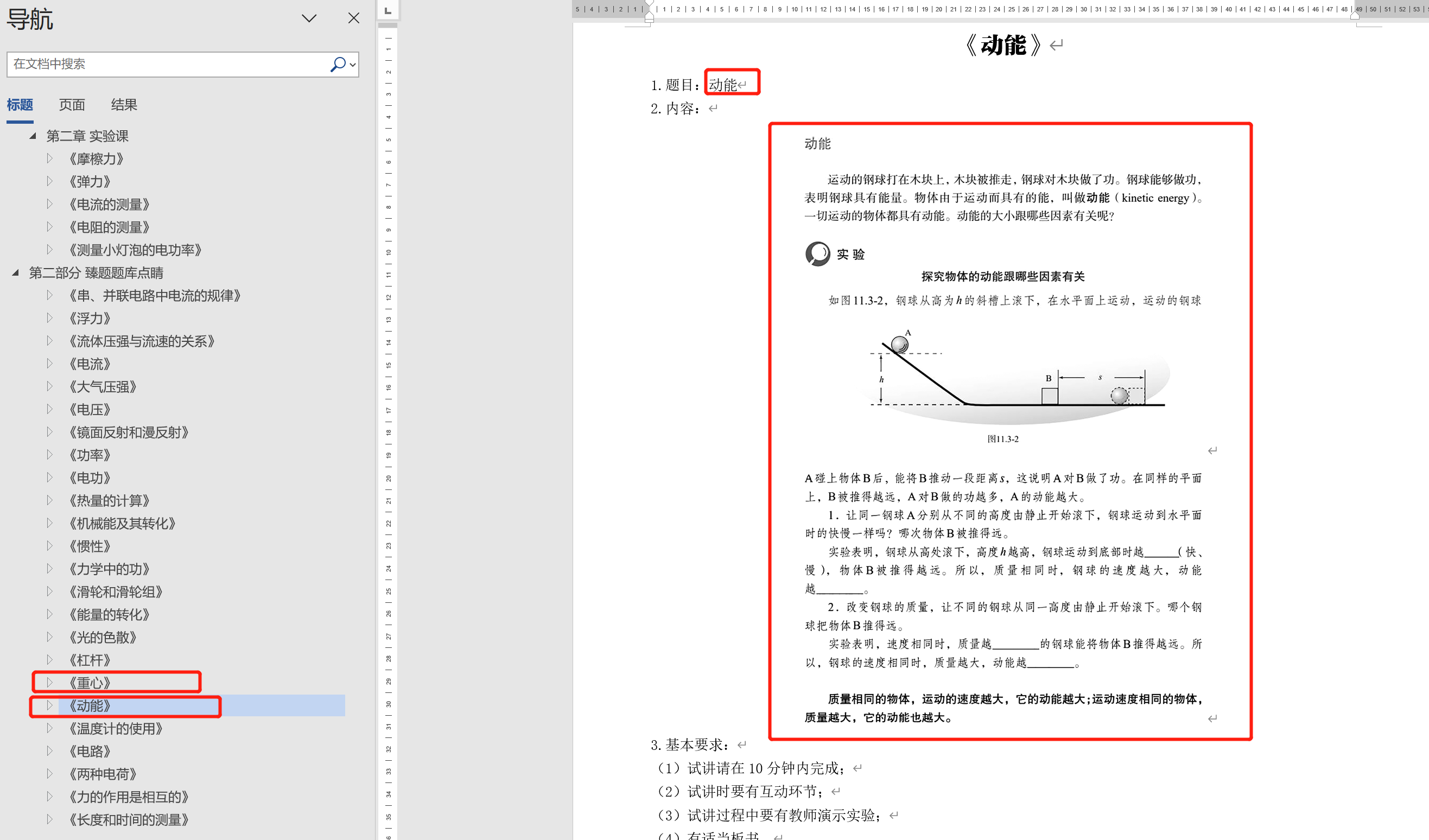Image resolution: width=1429 pixels, height=840 pixels.
Task: Select the 标题 tab
Action: click(20, 105)
